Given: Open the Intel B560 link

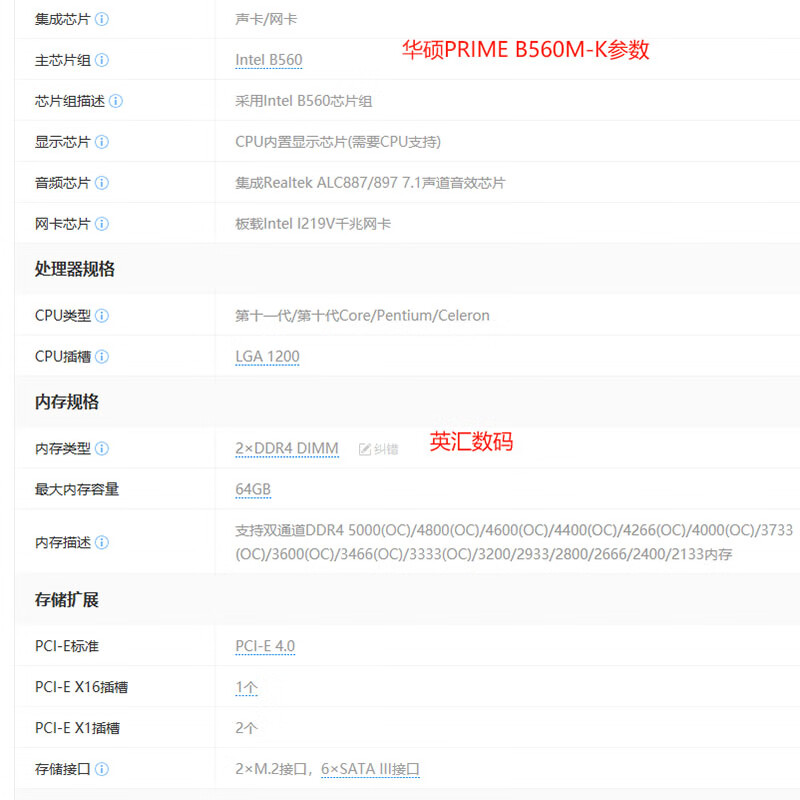Looking at the screenshot, I should tap(269, 60).
